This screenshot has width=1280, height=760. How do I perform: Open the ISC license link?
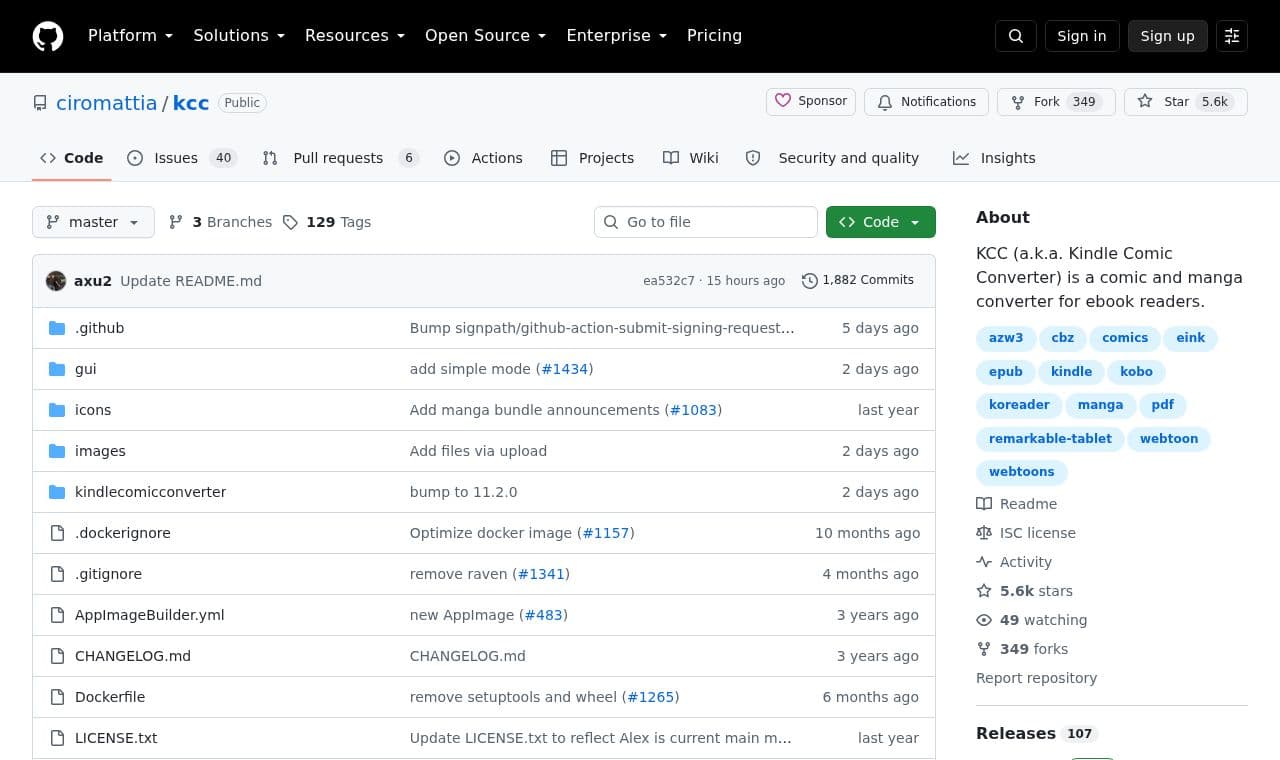1026,533
